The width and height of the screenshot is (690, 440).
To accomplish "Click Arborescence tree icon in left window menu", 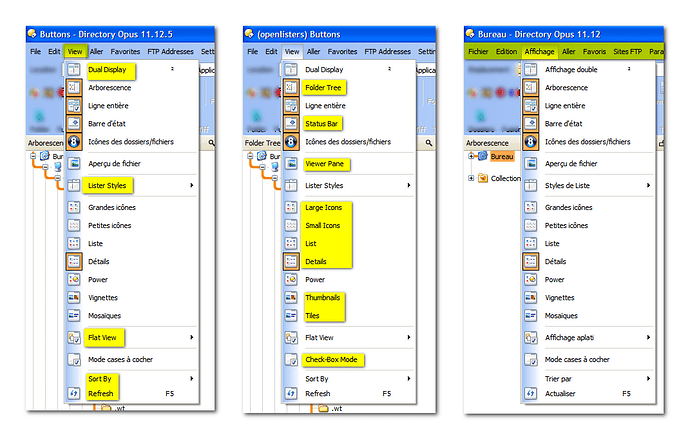I will coord(74,88).
